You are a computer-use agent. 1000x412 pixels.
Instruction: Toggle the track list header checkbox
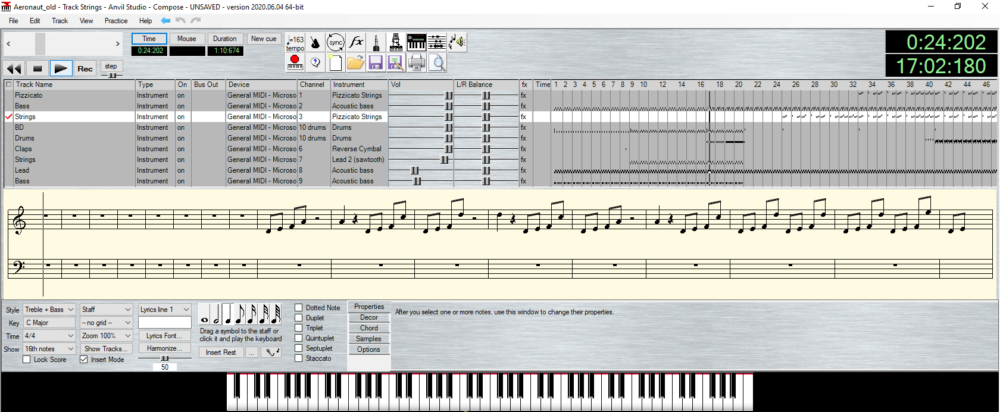[x=8, y=84]
